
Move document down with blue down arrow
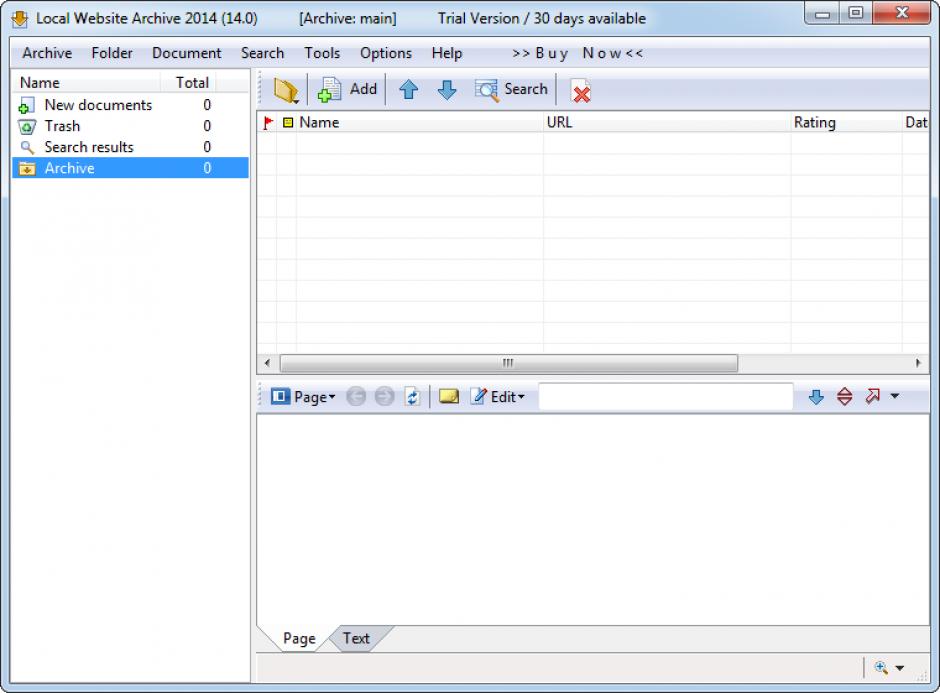click(x=447, y=90)
